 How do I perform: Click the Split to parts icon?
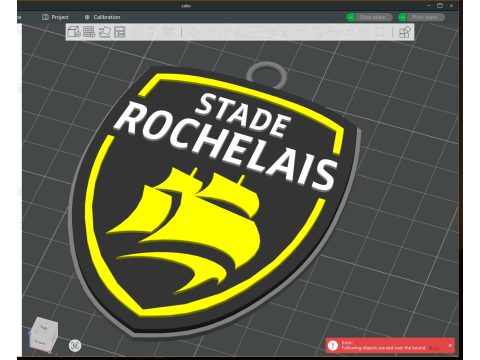[x=153, y=32]
